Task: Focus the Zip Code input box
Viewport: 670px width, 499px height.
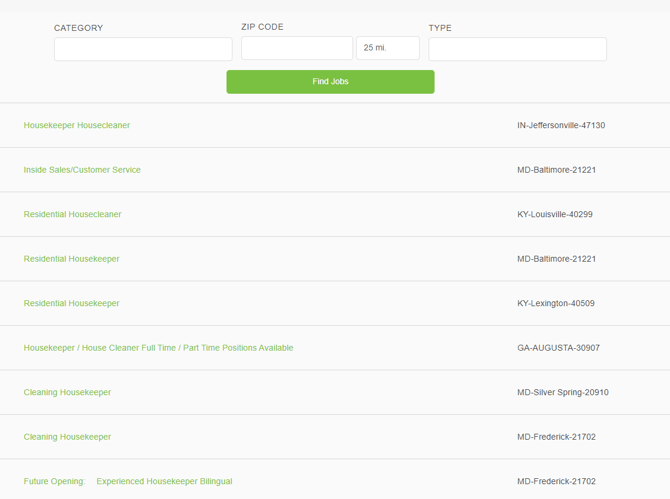Action: coord(296,48)
